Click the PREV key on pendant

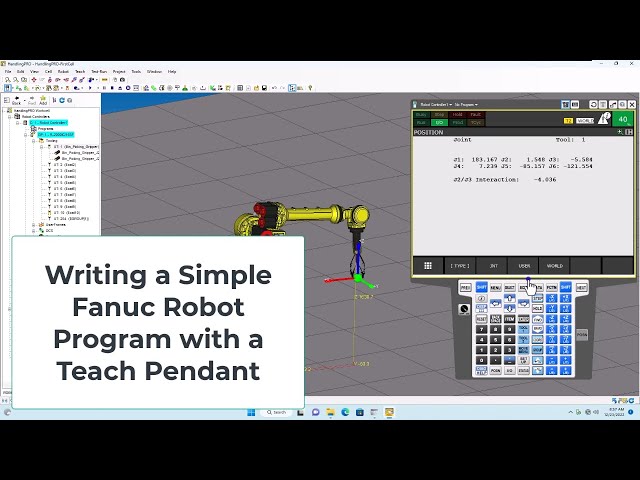[465, 288]
